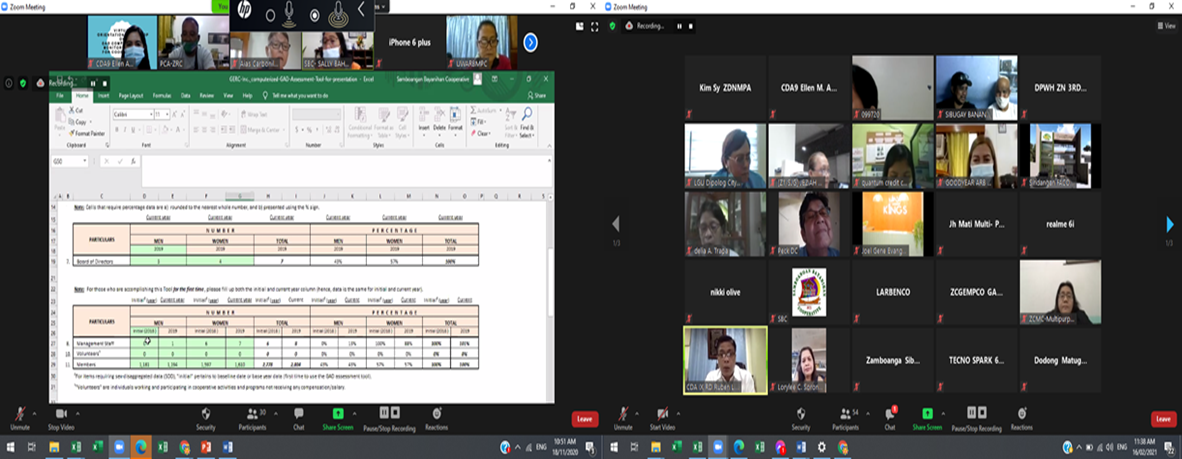Click Delete cells button in Excel
Screen dimensions: 1182x459
pyautogui.click(x=439, y=120)
